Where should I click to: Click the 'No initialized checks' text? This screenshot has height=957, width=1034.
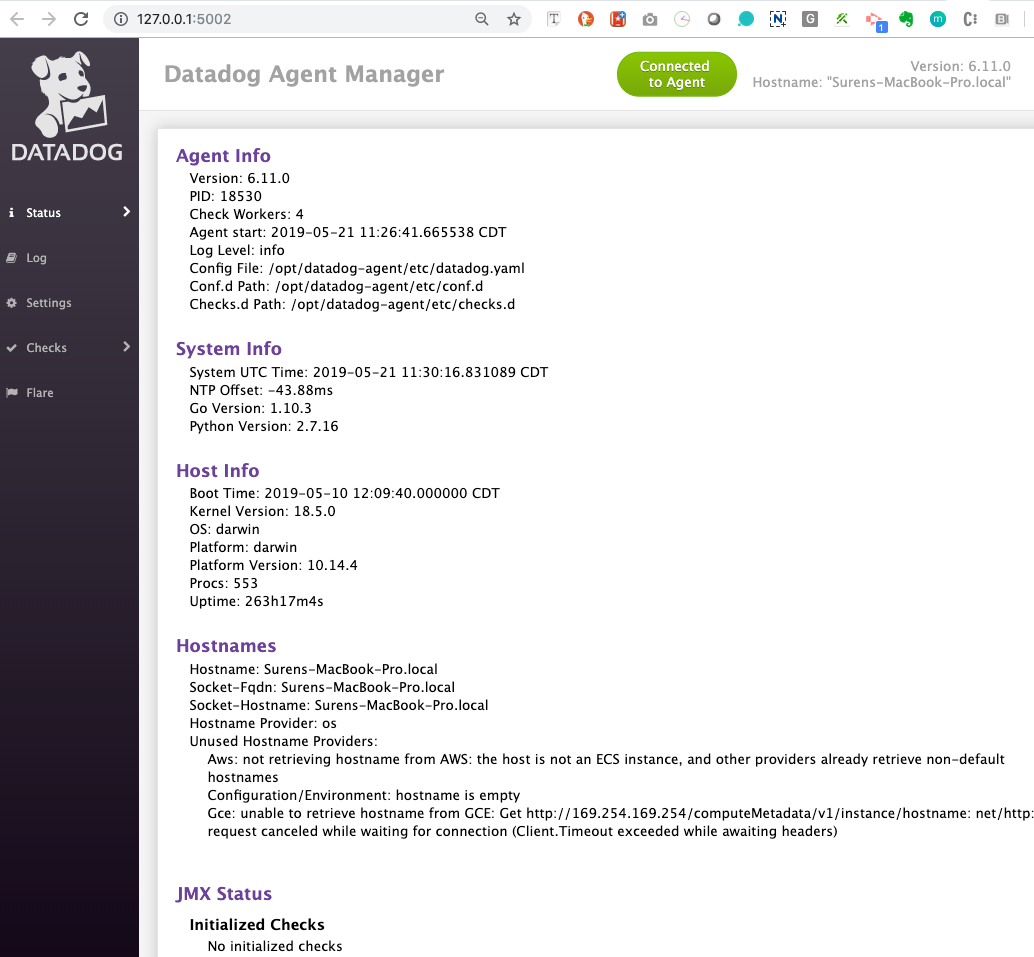coord(275,946)
